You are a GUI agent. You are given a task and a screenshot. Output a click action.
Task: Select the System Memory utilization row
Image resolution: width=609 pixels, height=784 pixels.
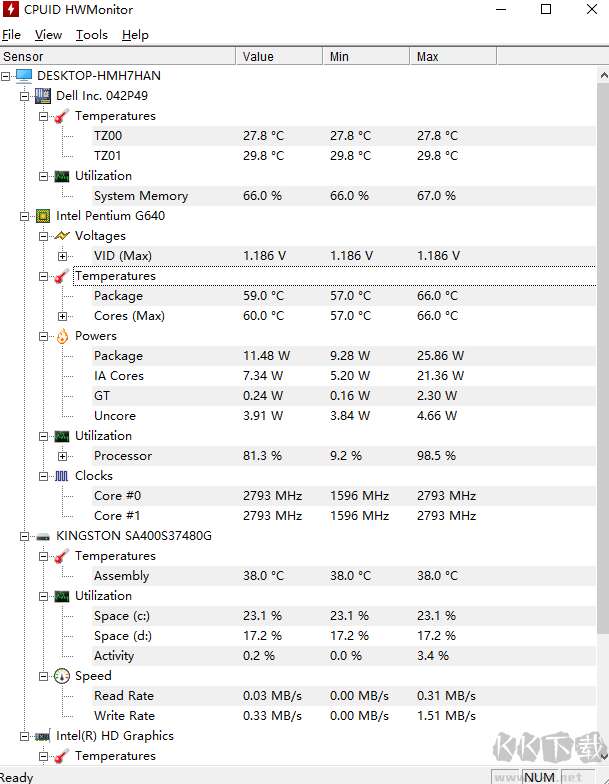coord(141,196)
